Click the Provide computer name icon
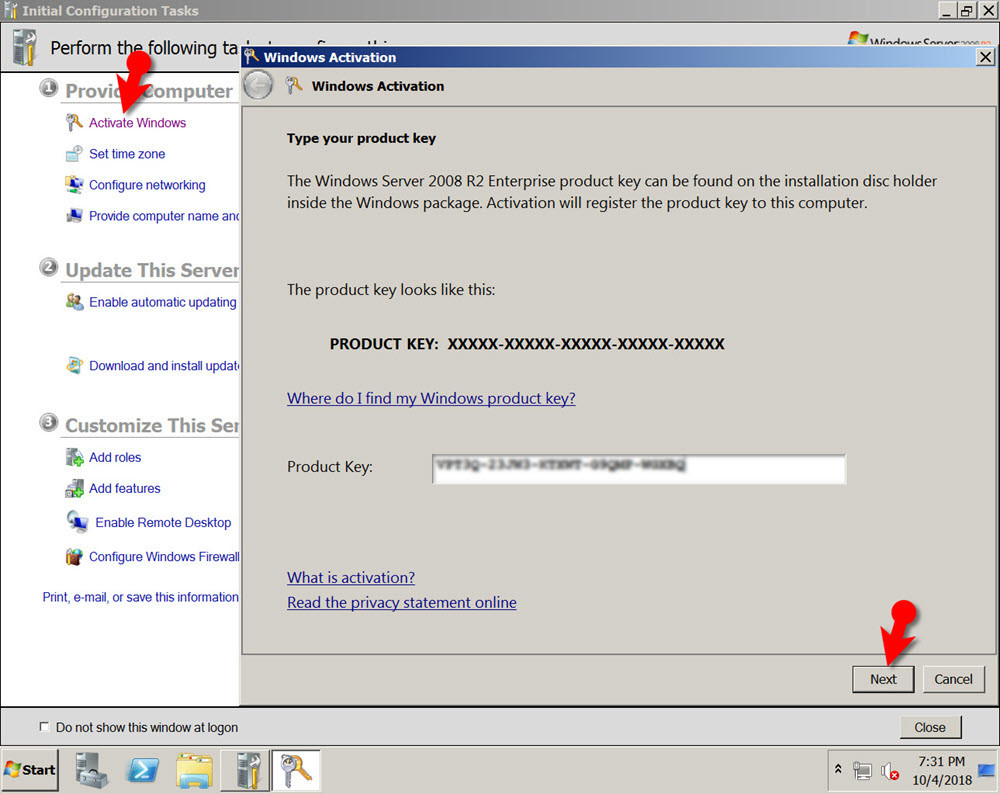 tap(74, 216)
